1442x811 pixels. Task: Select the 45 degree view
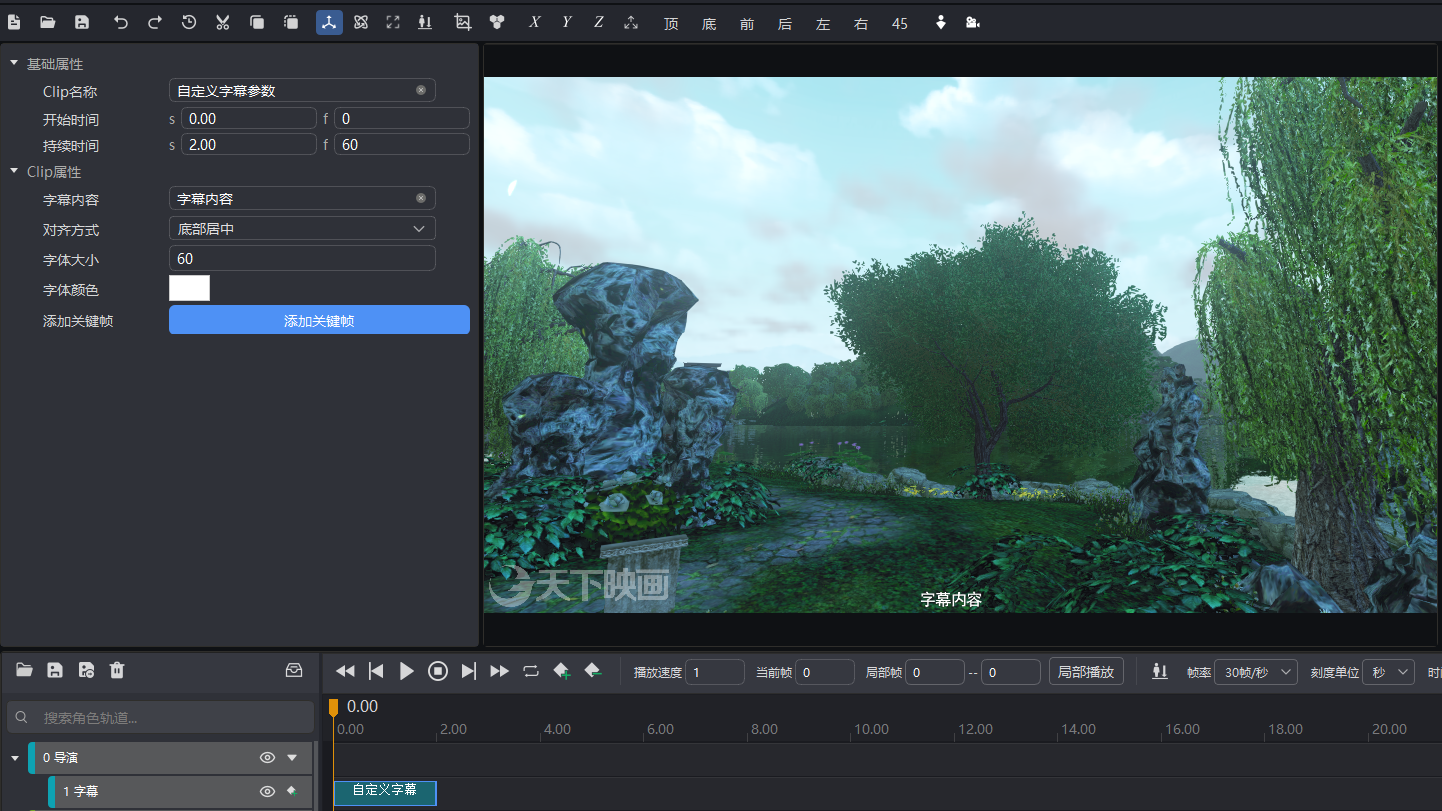[x=900, y=23]
